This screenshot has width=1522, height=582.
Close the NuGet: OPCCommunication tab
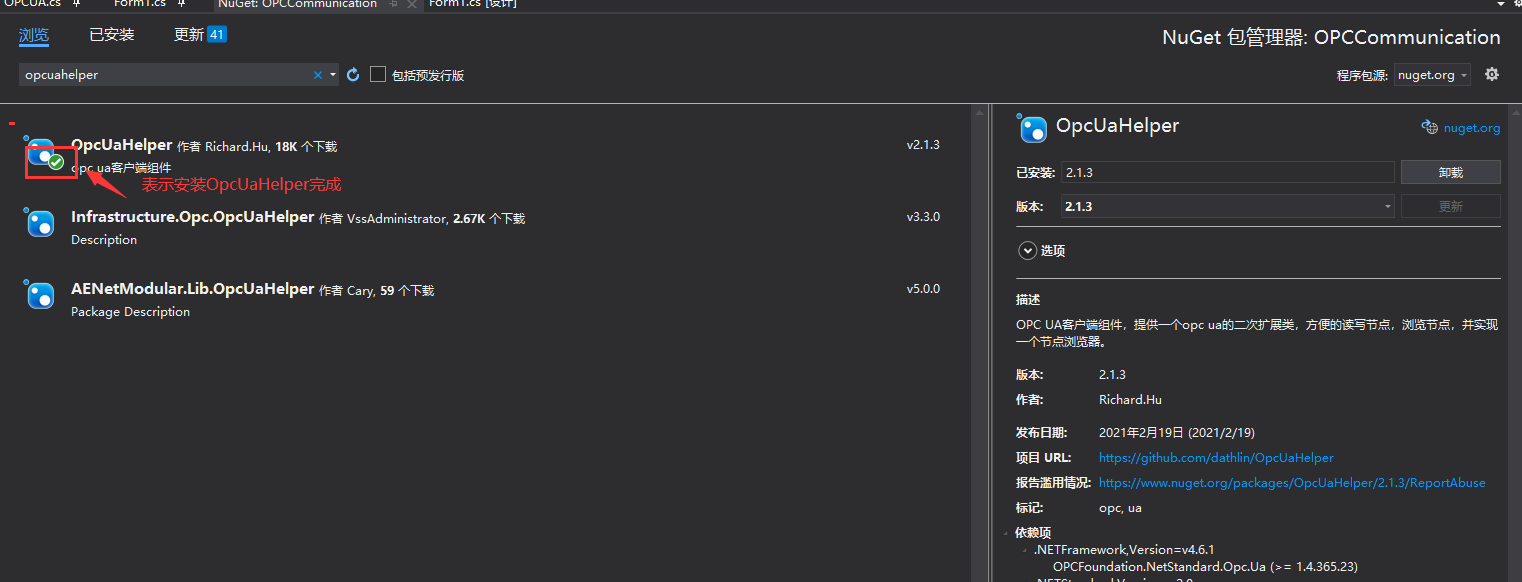(411, 4)
